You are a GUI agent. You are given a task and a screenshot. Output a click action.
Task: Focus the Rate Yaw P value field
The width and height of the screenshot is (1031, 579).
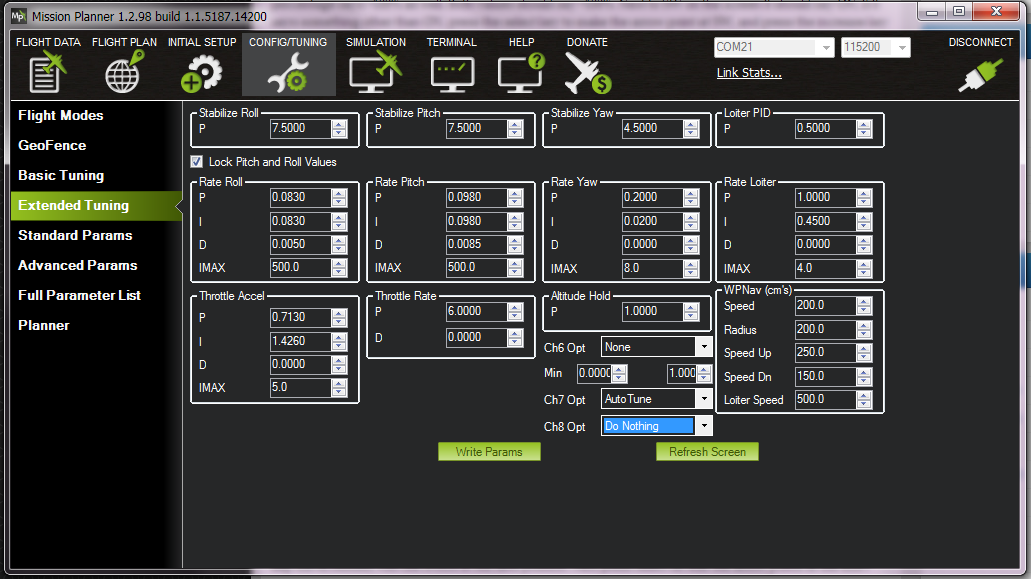(x=652, y=197)
